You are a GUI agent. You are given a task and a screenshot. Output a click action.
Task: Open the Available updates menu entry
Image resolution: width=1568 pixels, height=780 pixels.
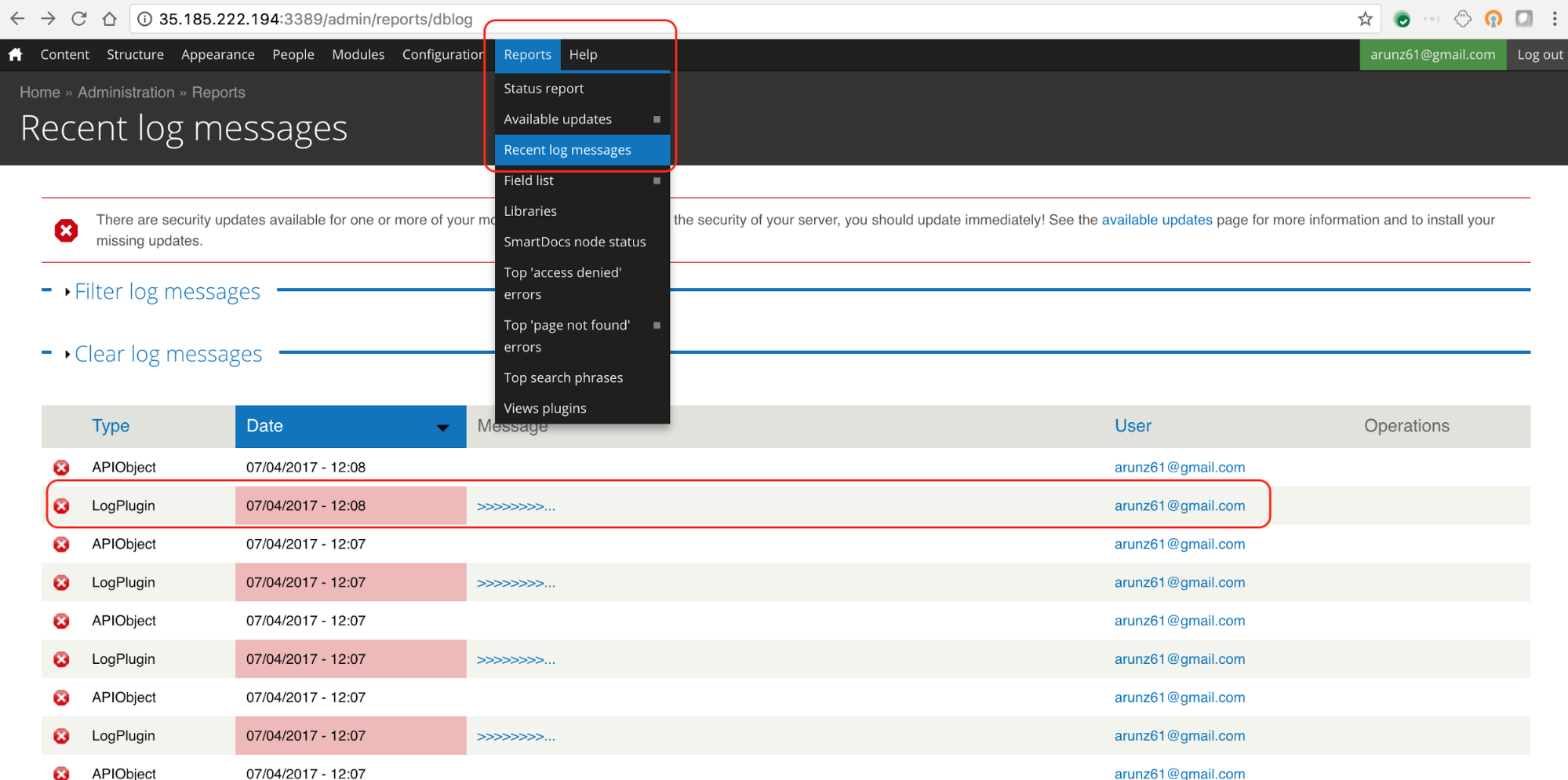click(x=558, y=119)
